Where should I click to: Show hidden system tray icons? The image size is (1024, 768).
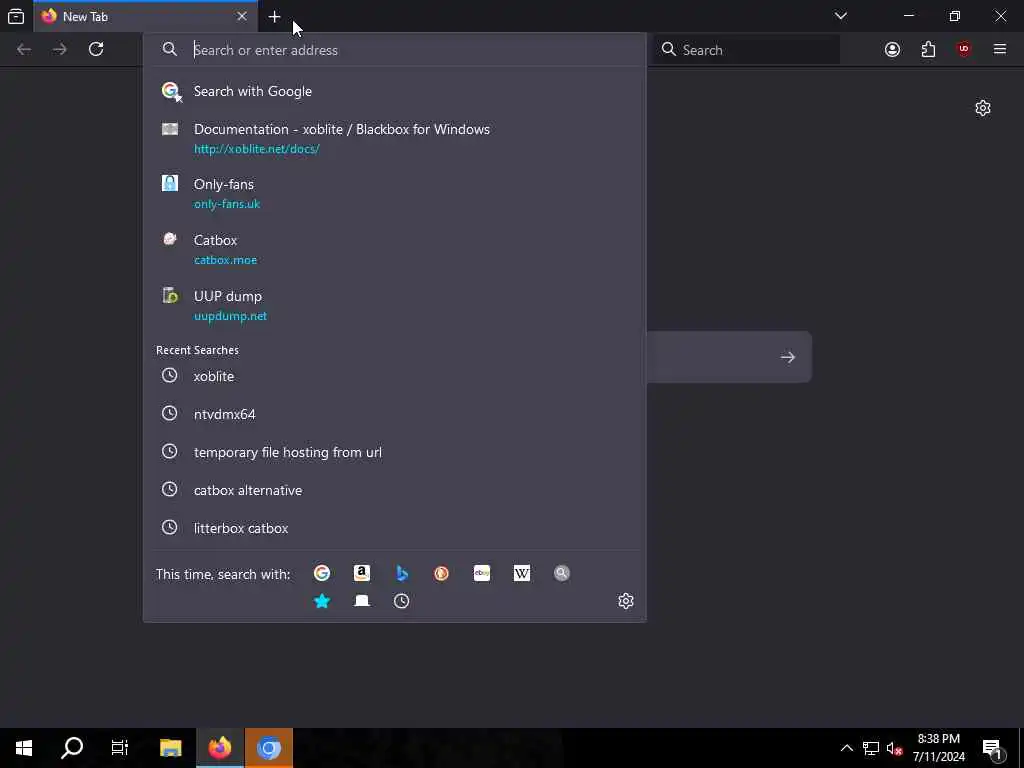coord(846,748)
